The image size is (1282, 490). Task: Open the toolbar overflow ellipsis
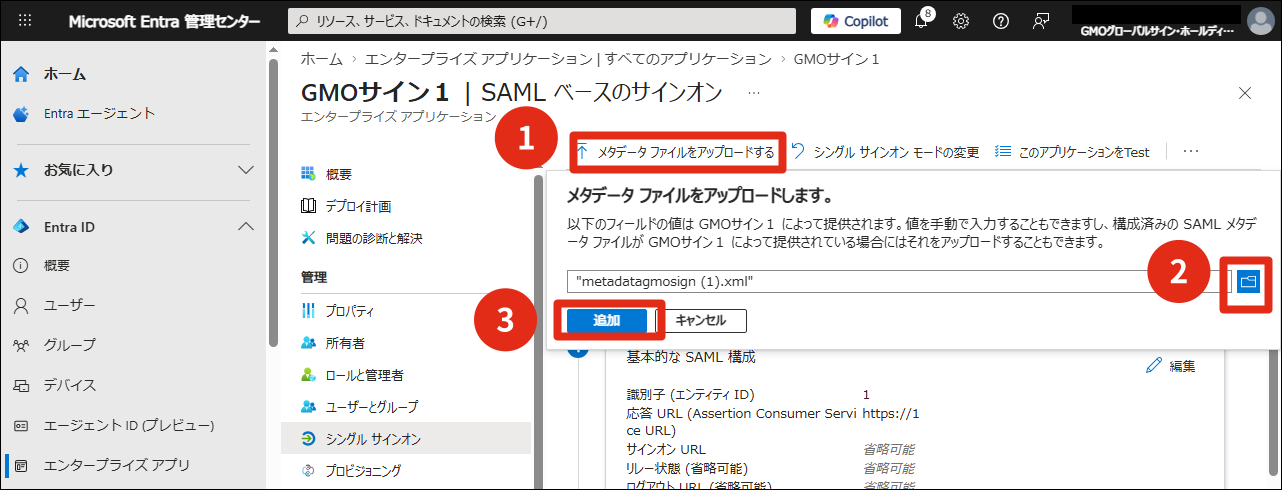[x=1190, y=152]
